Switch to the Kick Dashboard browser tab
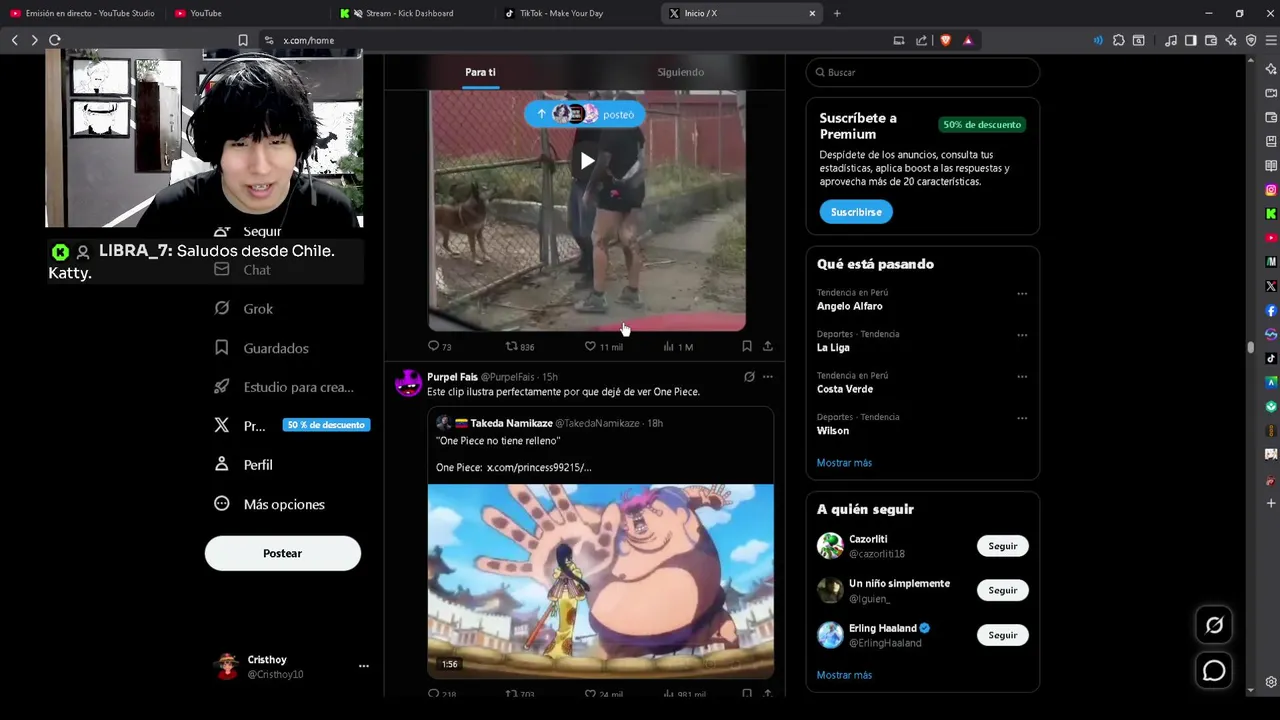Image resolution: width=1280 pixels, height=720 pixels. (x=413, y=13)
